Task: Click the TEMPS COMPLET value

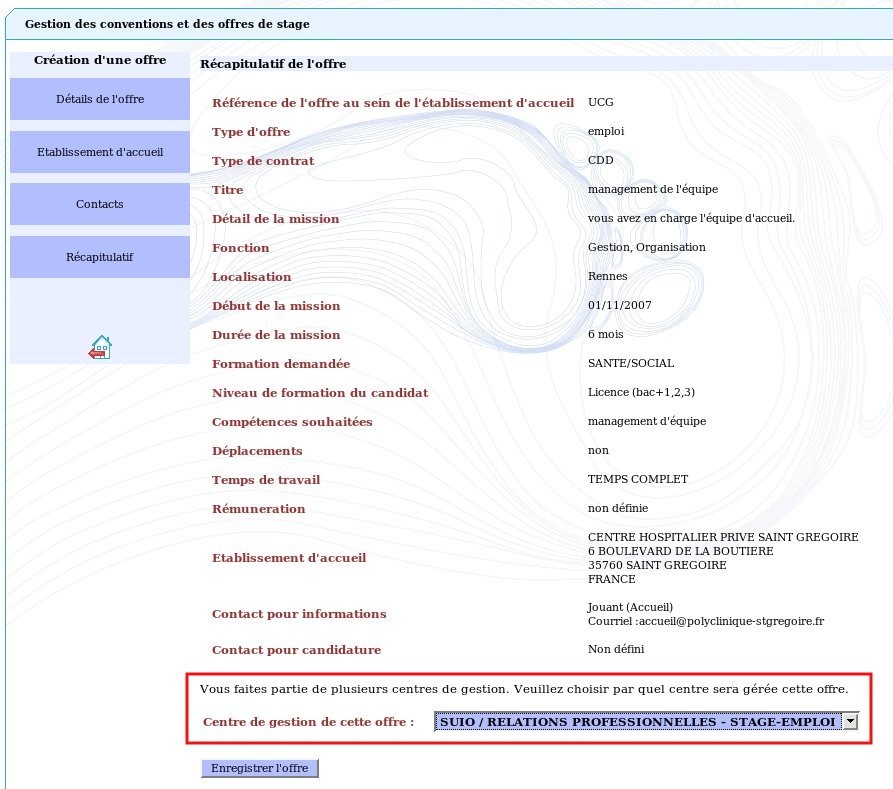Action: tap(637, 479)
